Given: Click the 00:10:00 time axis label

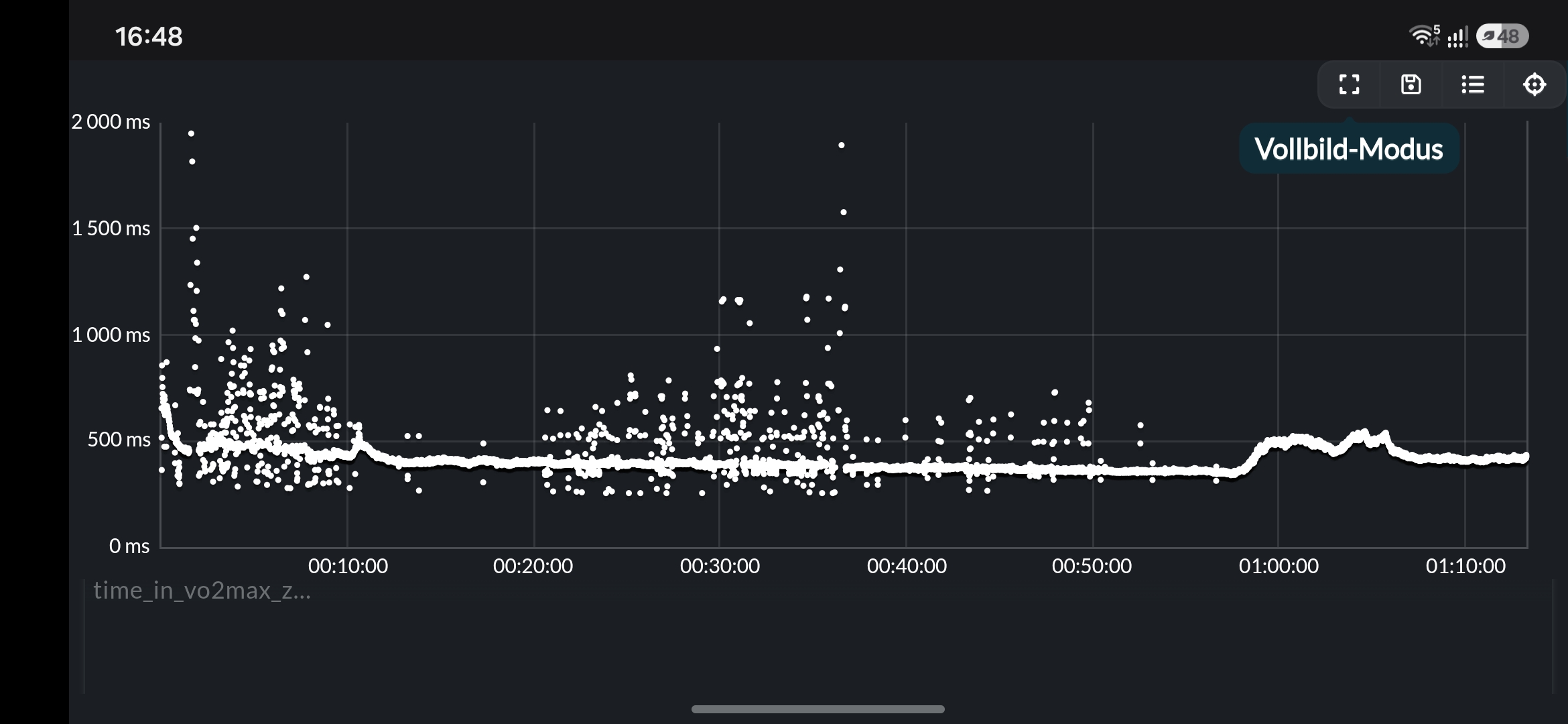Looking at the screenshot, I should coord(348,566).
